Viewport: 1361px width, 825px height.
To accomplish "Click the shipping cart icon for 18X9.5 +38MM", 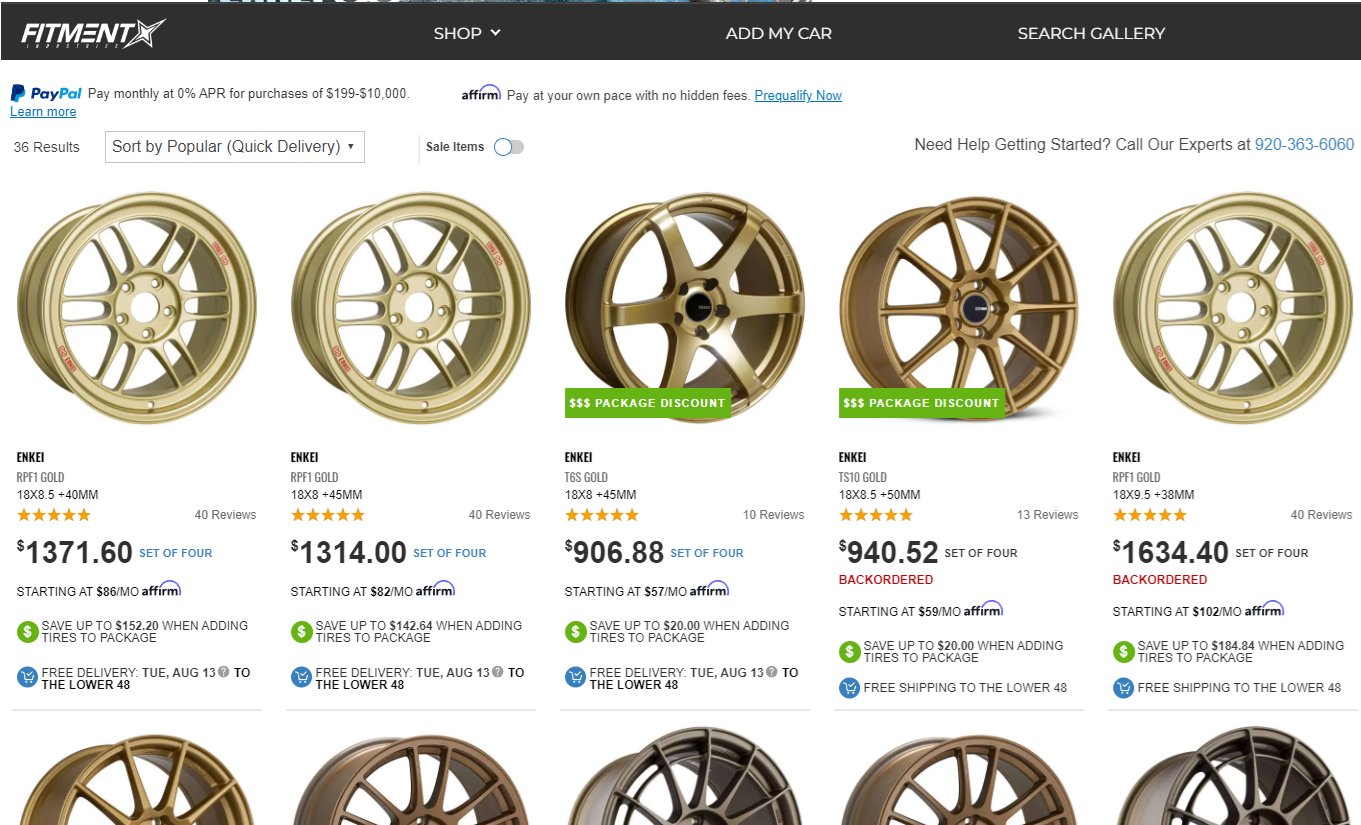I will pos(1124,688).
